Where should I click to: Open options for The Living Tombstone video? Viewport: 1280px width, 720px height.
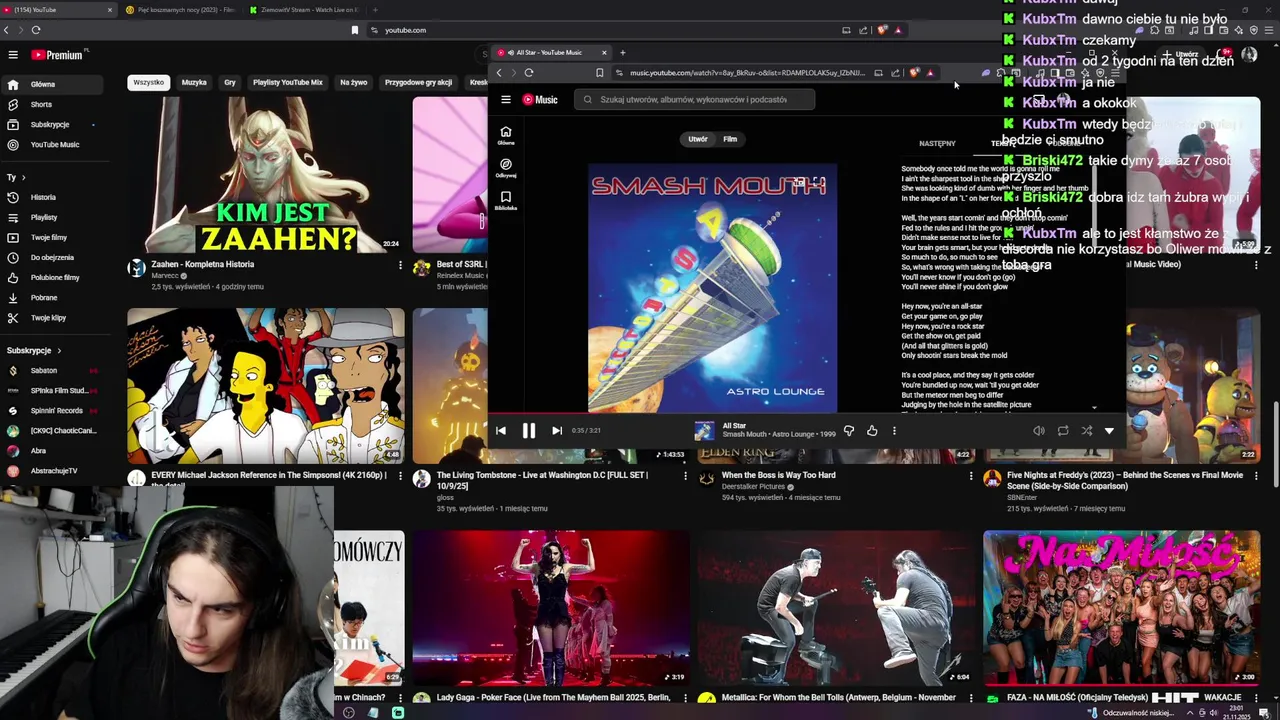click(685, 476)
